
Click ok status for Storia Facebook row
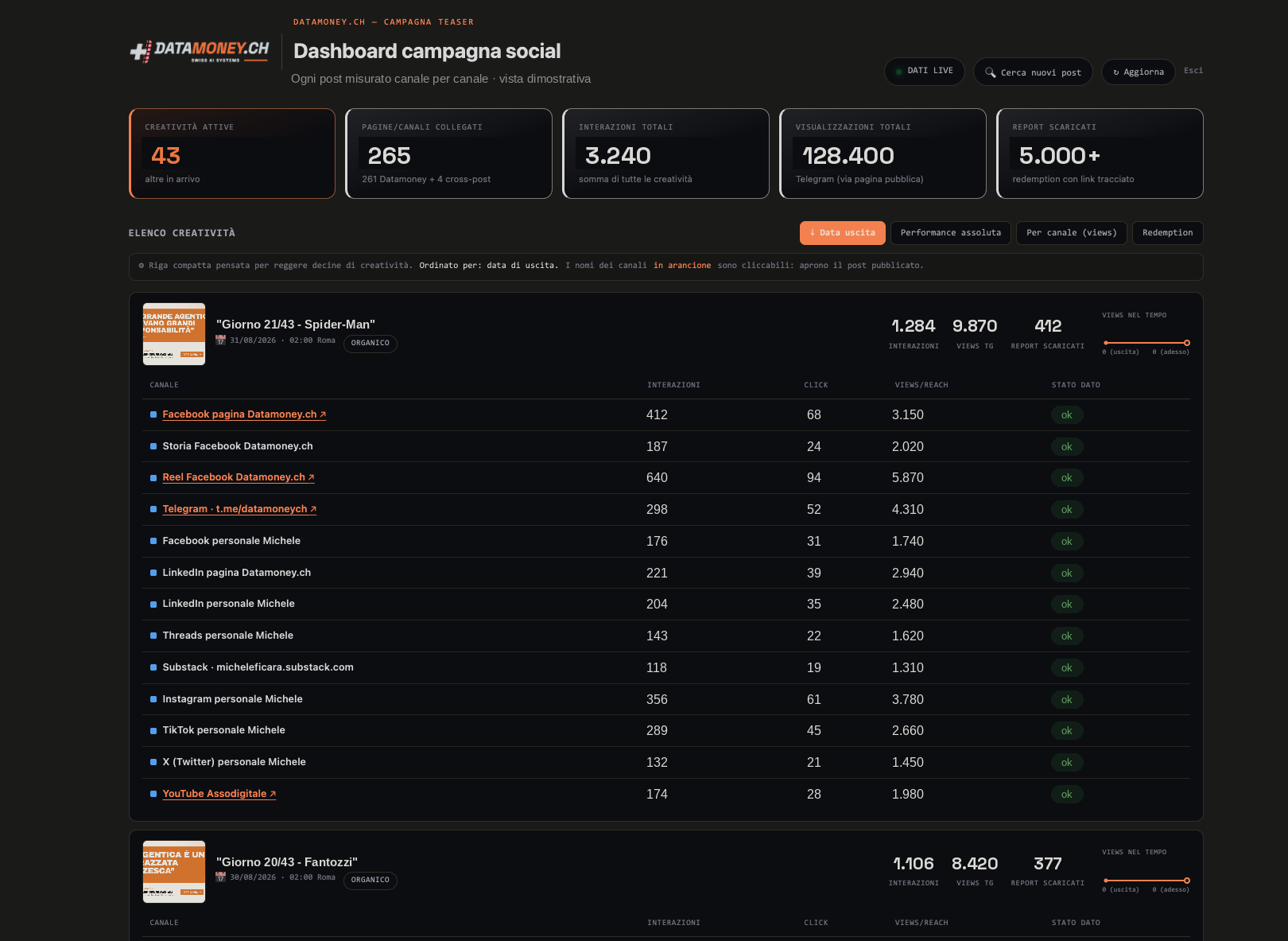click(1067, 447)
